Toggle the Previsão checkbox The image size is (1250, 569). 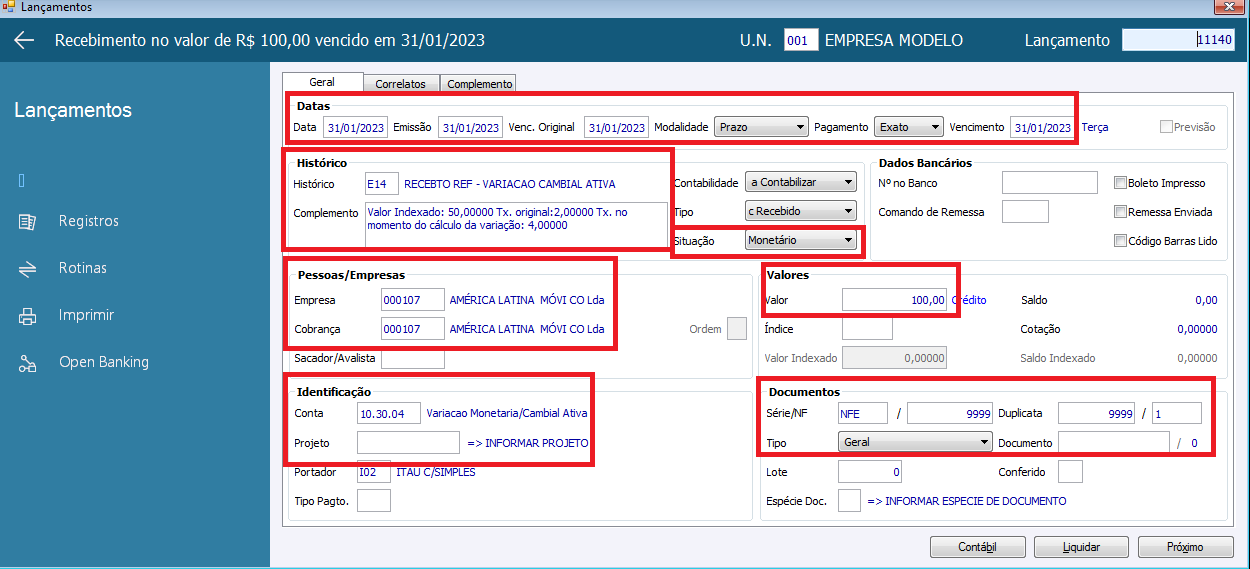tap(1166, 127)
